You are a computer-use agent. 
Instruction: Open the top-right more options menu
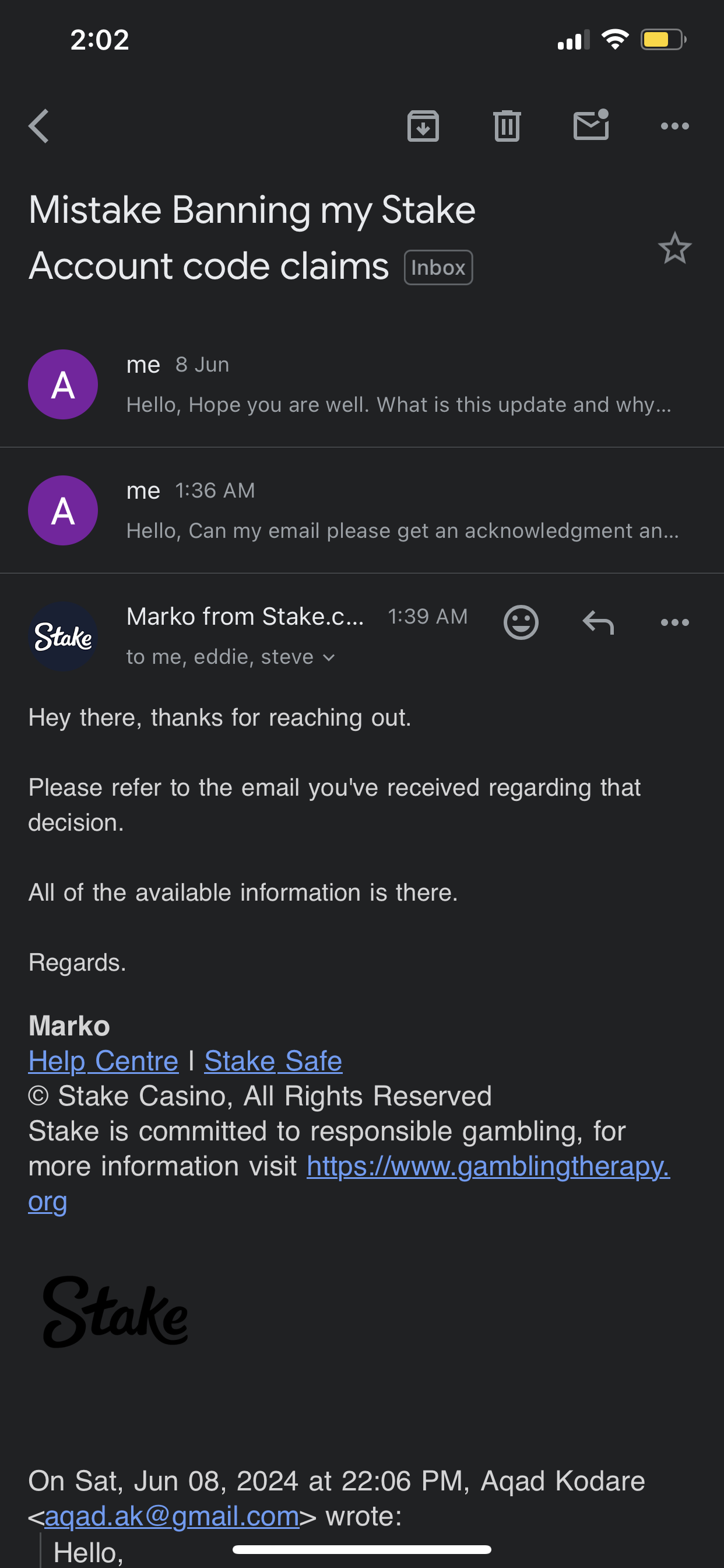click(674, 126)
